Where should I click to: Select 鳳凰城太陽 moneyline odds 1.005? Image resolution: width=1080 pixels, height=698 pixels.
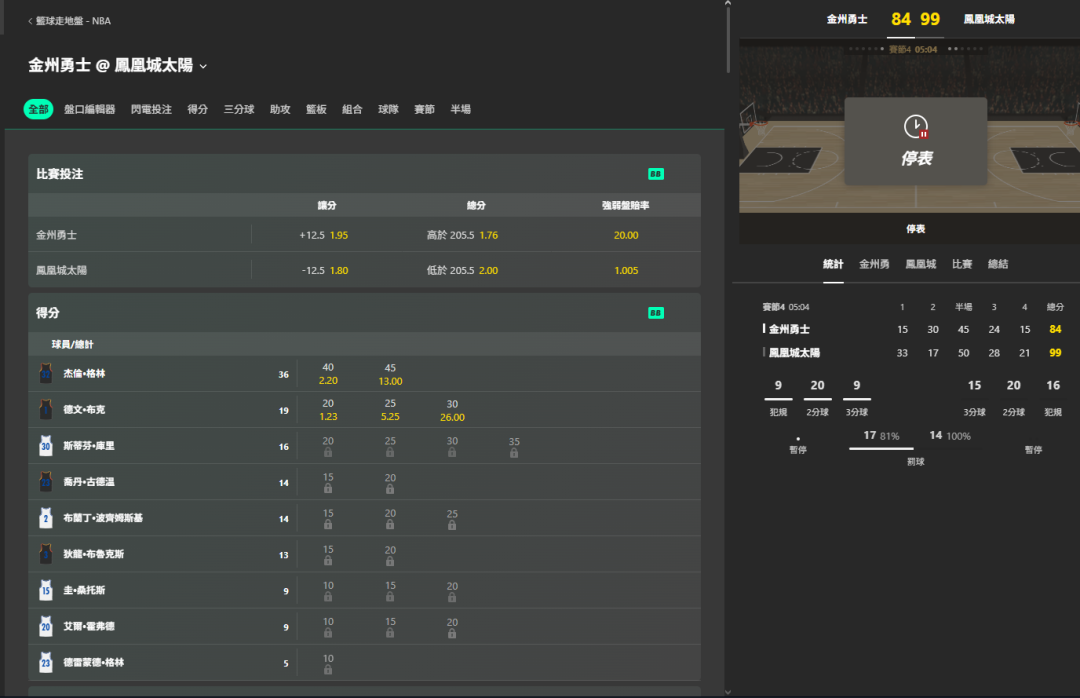coord(626,270)
